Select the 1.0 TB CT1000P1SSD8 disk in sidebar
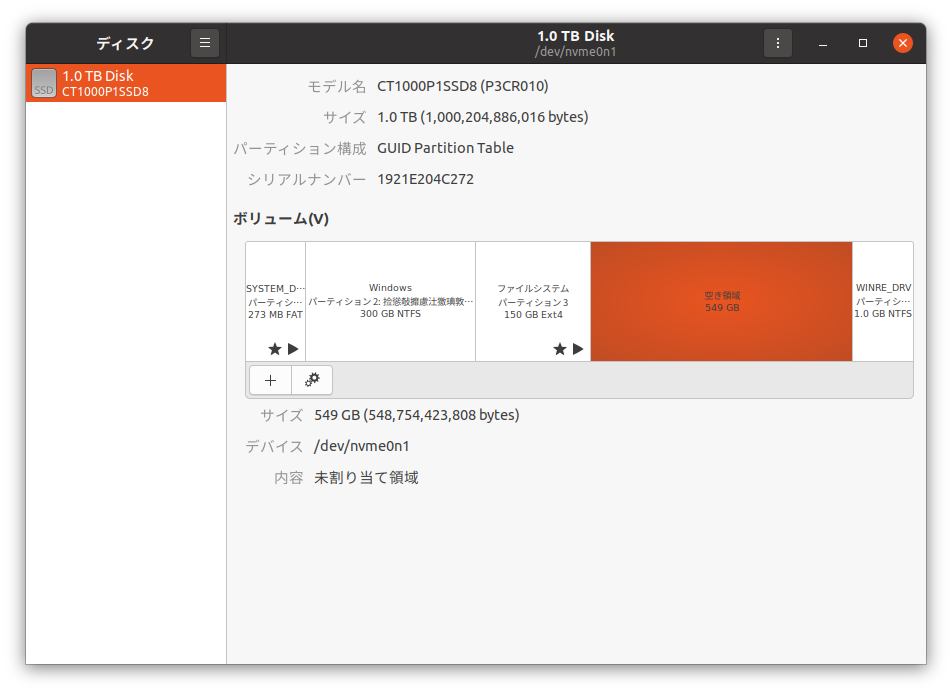 [x=125, y=82]
